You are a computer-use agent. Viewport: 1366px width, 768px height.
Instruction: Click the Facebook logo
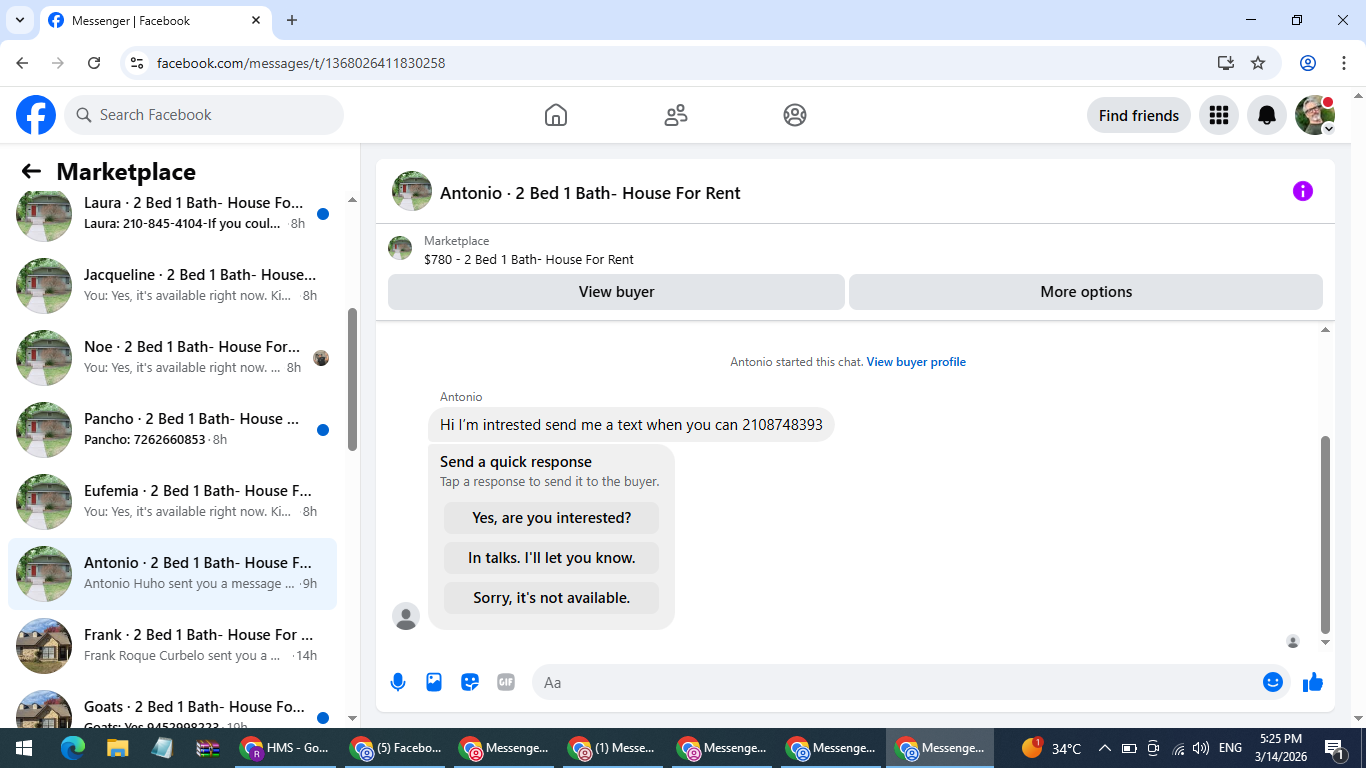coord(36,115)
